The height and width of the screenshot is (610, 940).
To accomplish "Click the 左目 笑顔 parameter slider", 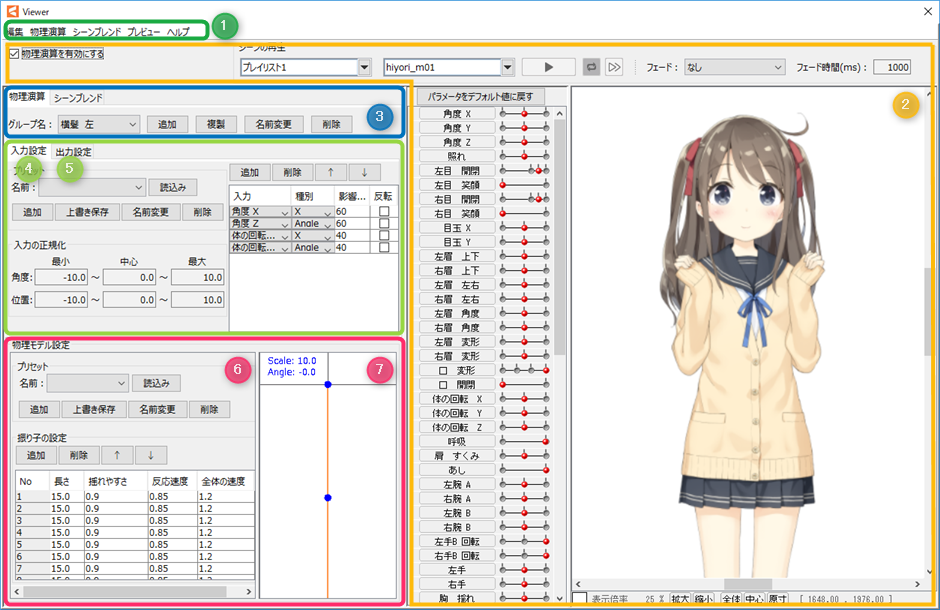I will click(x=525, y=185).
